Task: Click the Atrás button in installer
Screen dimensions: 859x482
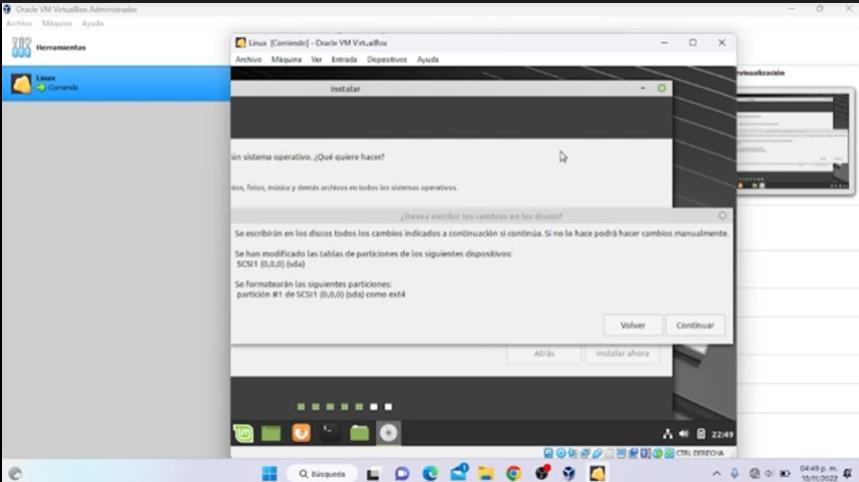Action: point(544,353)
